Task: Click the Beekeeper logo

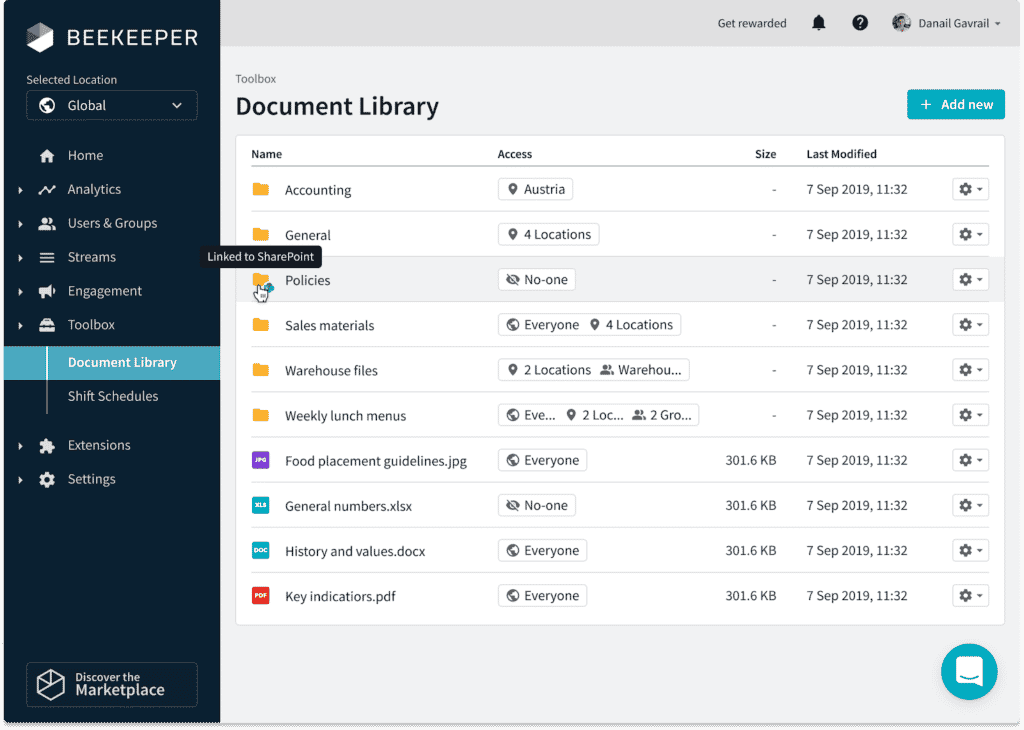Action: 112,38
